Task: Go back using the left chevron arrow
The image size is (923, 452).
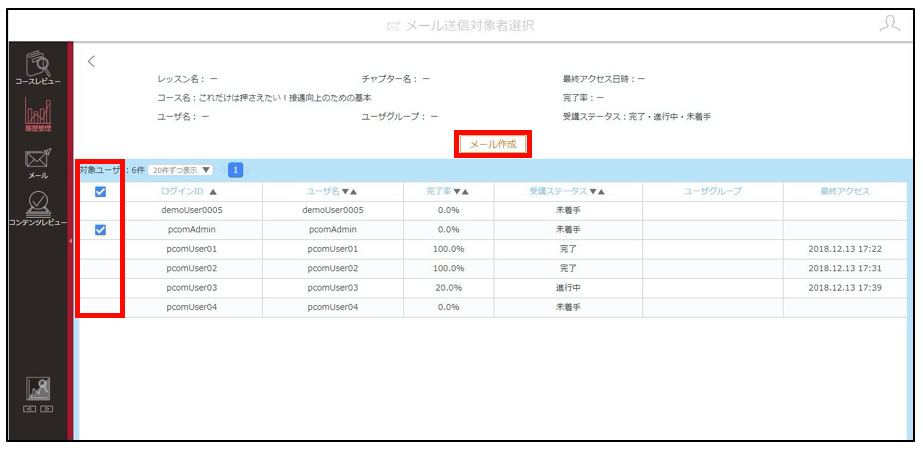Action: [x=91, y=61]
